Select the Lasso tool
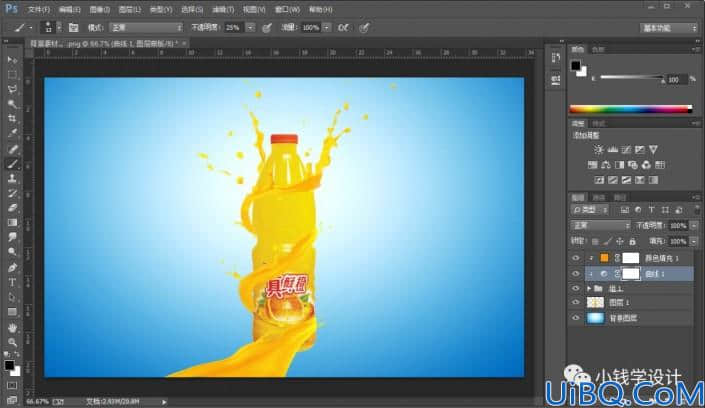 tap(12, 90)
